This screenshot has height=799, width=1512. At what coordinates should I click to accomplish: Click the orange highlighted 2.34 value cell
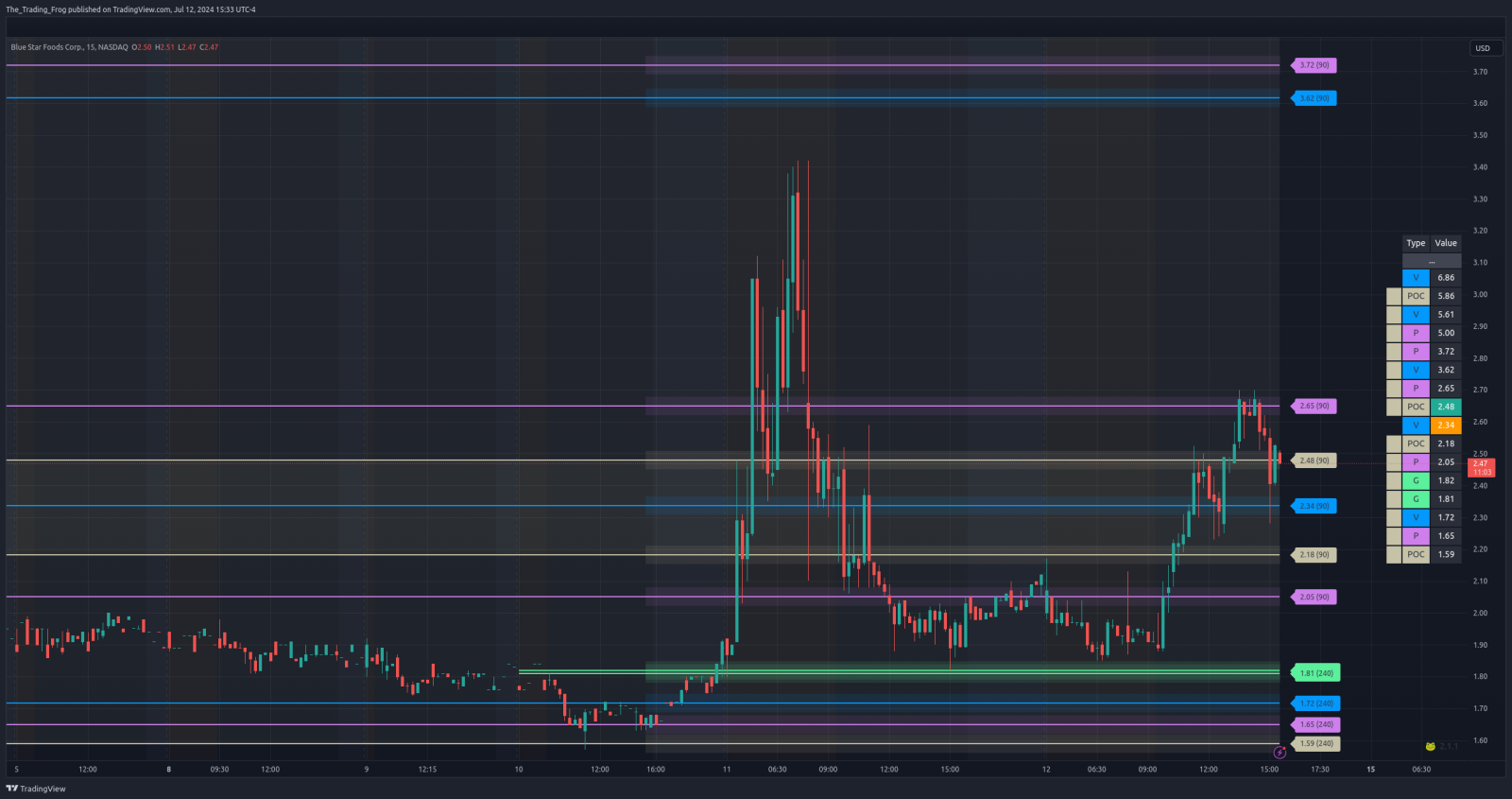click(x=1446, y=426)
